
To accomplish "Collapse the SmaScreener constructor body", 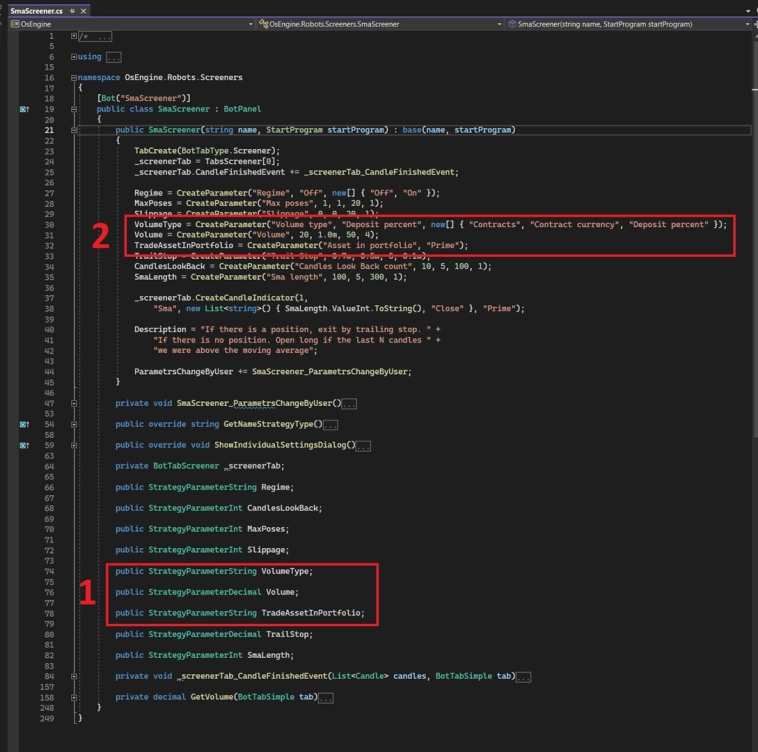I will tap(74, 130).
